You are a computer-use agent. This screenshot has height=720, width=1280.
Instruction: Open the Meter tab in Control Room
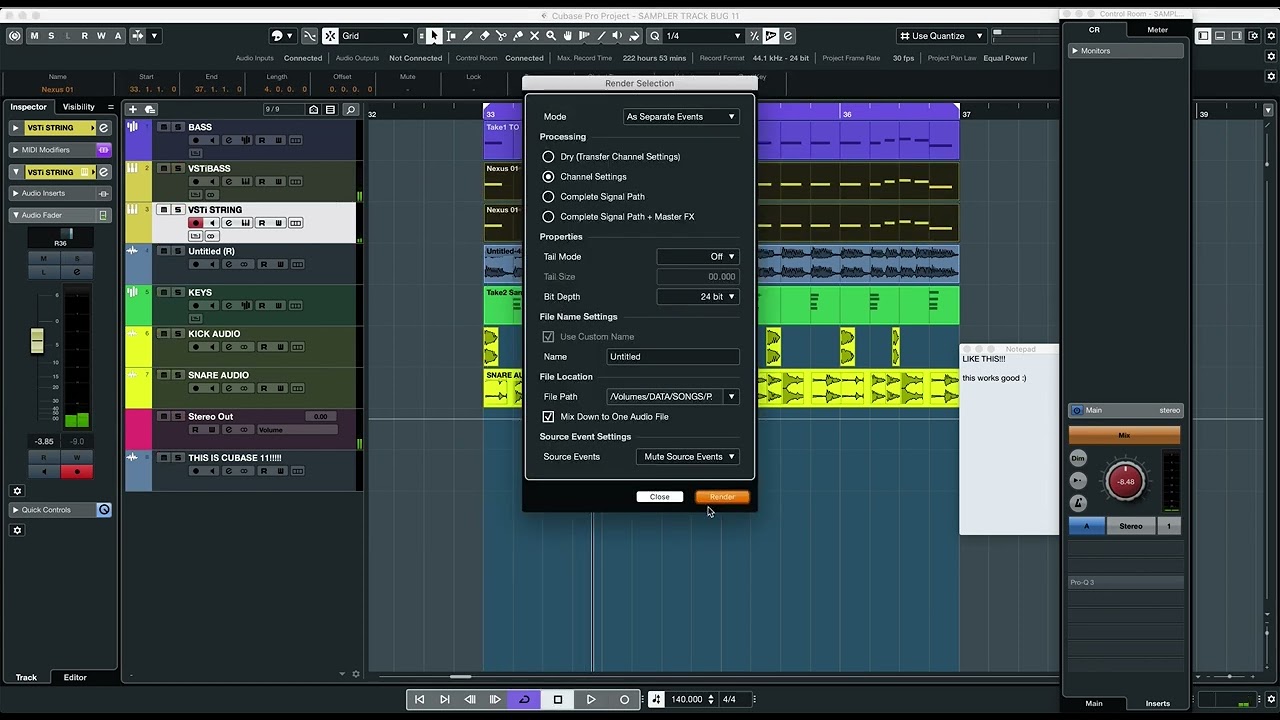point(1157,30)
